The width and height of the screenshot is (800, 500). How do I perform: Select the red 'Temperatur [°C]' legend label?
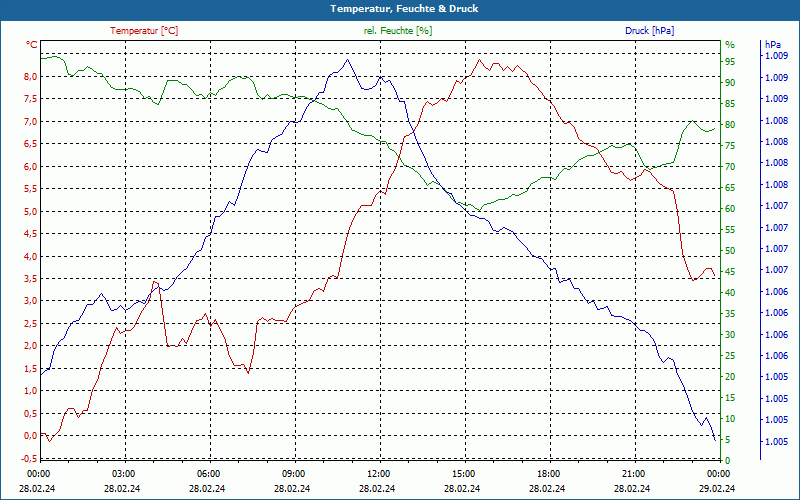click(x=144, y=31)
